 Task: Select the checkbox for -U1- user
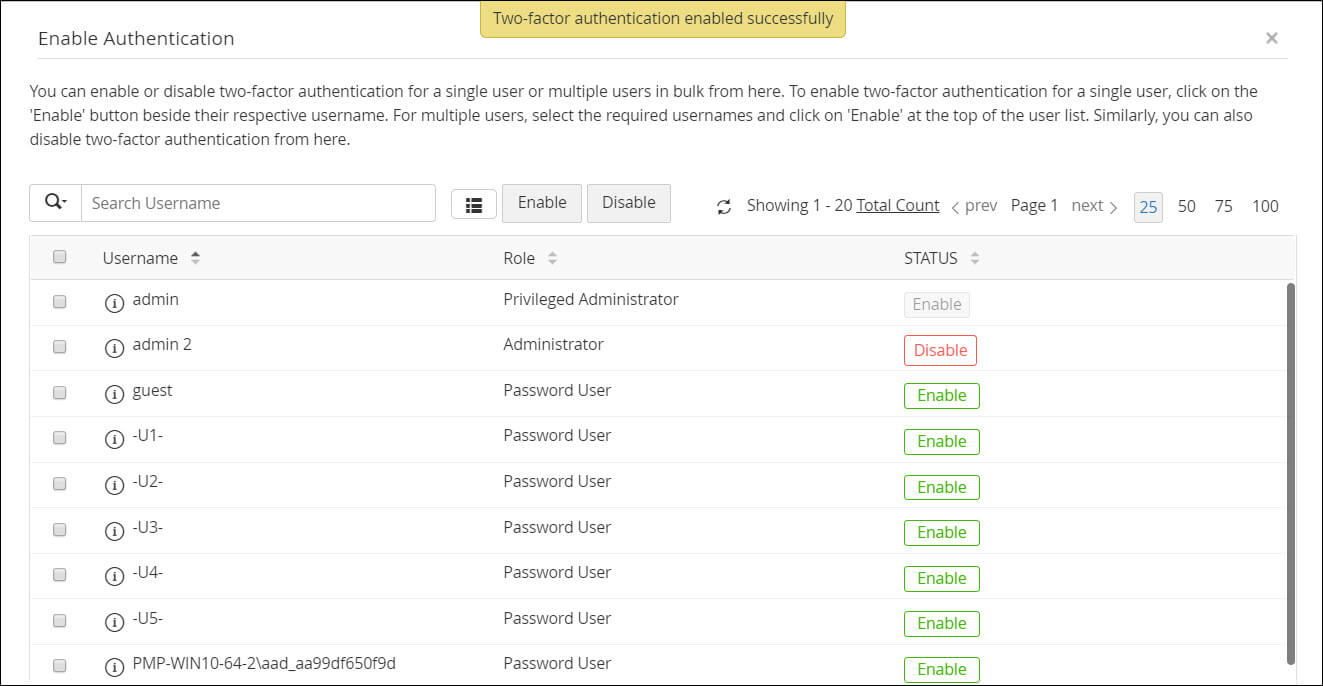click(59, 437)
